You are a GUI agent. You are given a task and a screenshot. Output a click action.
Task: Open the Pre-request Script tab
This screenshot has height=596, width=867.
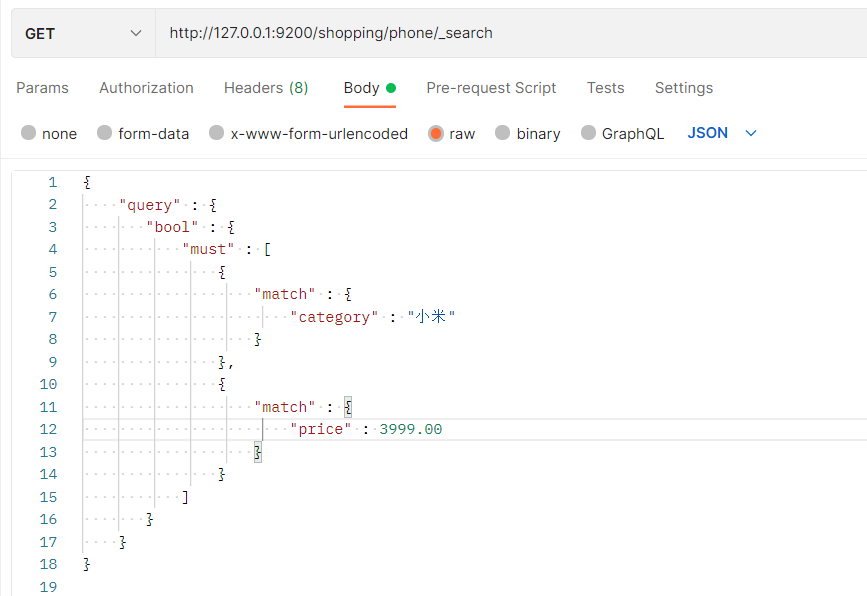(x=491, y=88)
